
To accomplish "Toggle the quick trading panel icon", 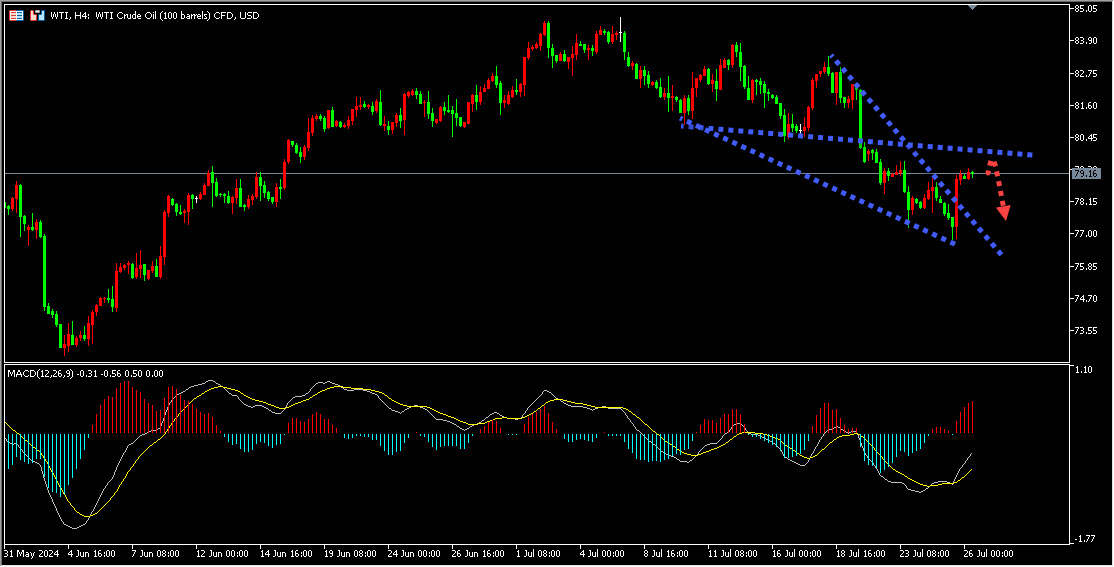I will (15, 16).
